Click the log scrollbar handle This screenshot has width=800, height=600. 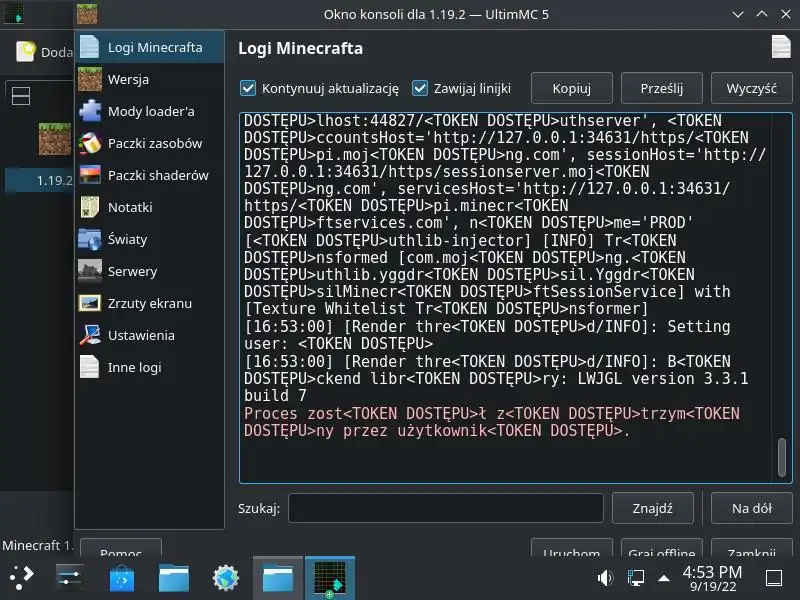[782, 457]
